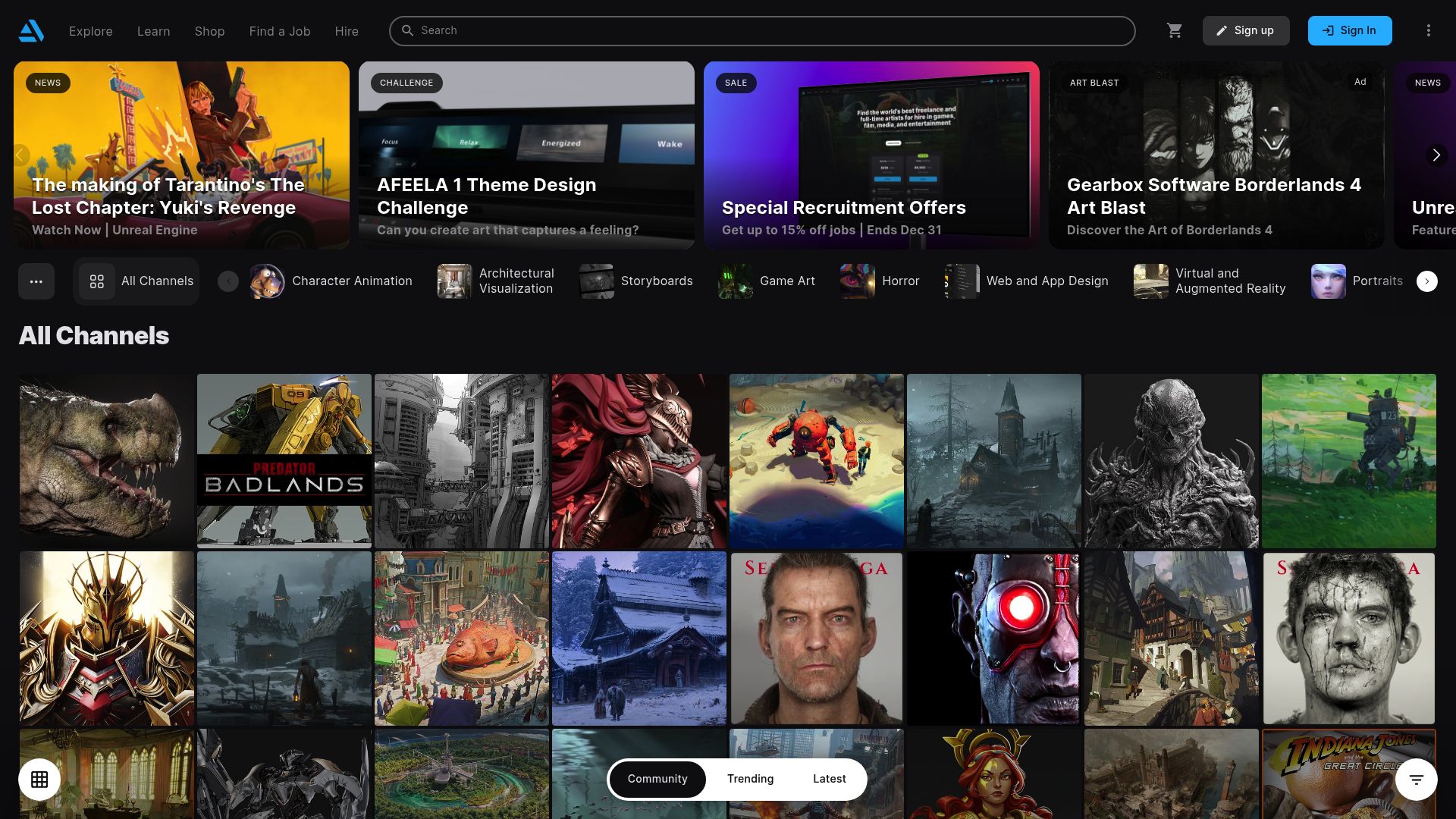
Task: Click the pencil icon in Sign up
Action: pos(1222,31)
